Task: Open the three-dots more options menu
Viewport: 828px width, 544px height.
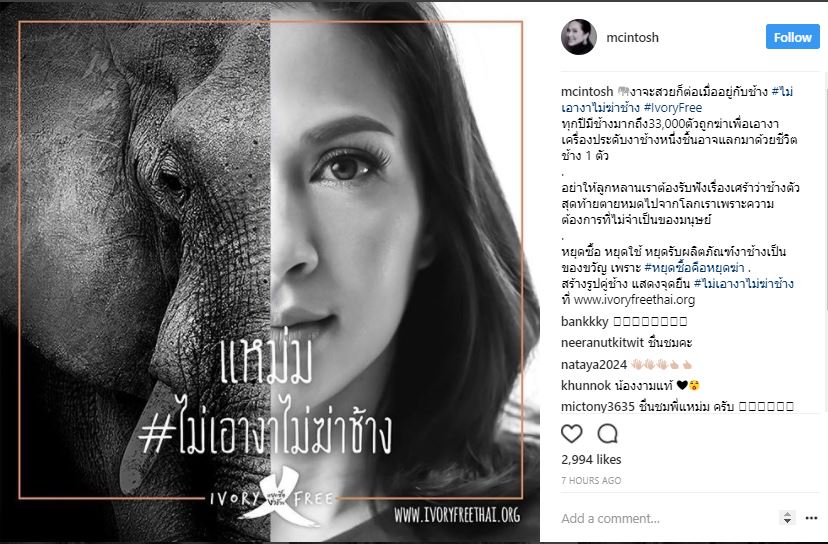Action: (812, 518)
